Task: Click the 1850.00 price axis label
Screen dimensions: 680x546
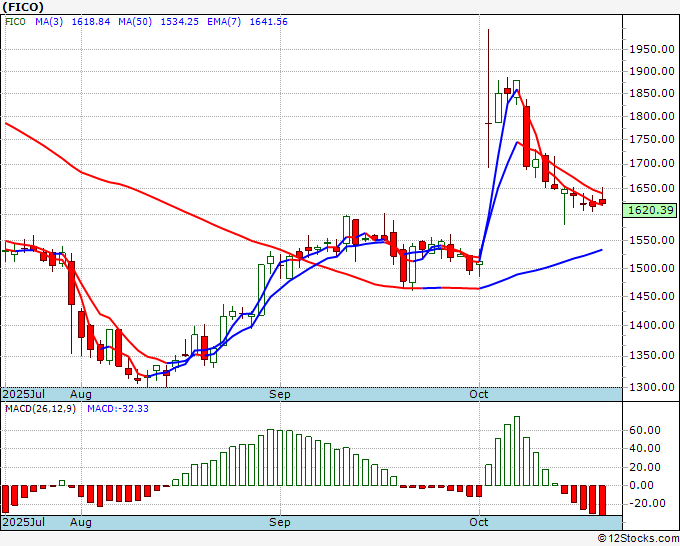Action: [x=652, y=93]
